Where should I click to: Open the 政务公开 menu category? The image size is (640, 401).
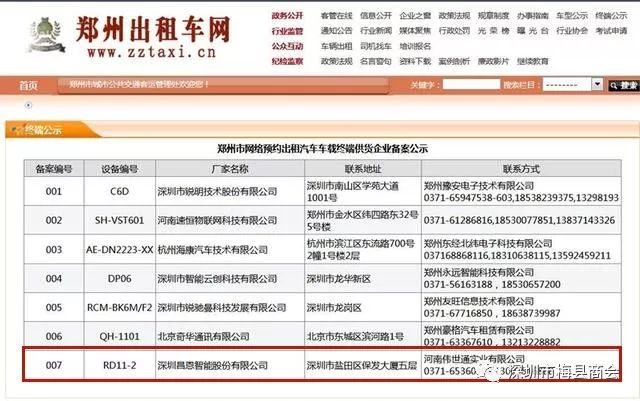tap(287, 16)
